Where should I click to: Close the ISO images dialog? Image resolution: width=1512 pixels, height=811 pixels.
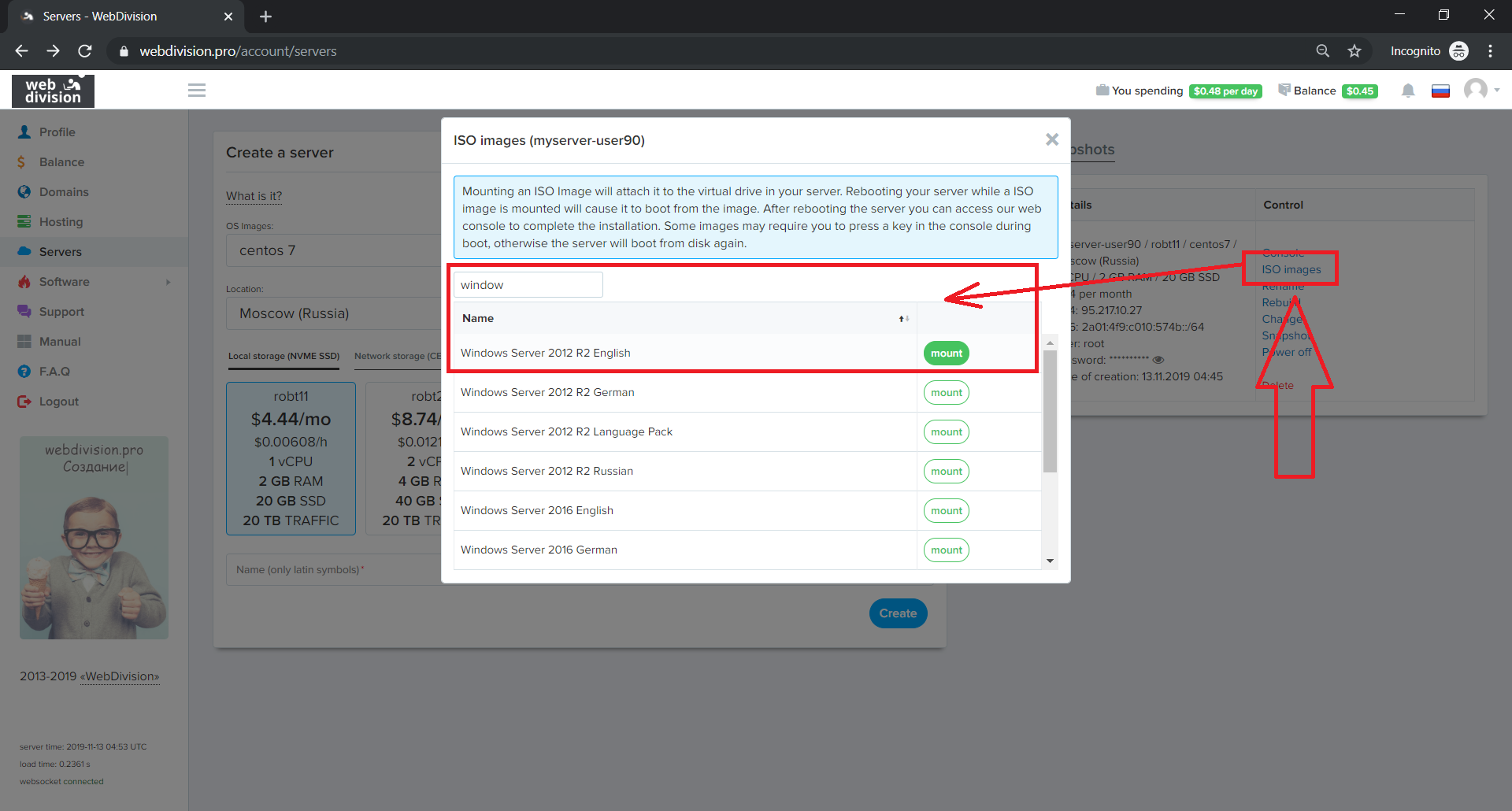(x=1051, y=139)
